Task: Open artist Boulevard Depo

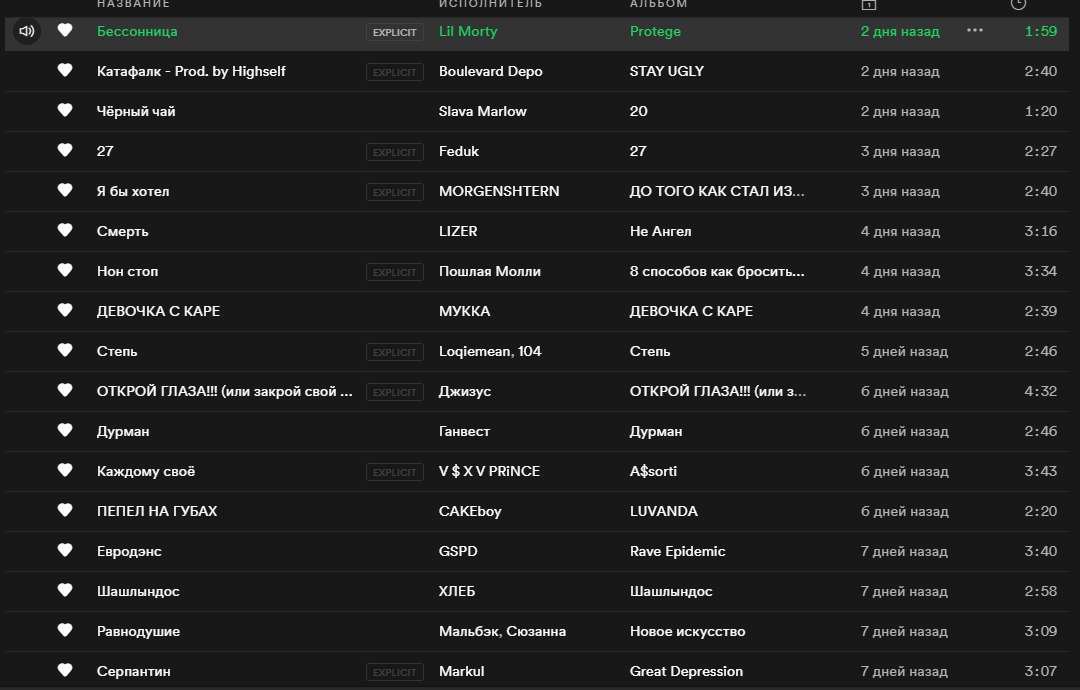Action: [490, 72]
